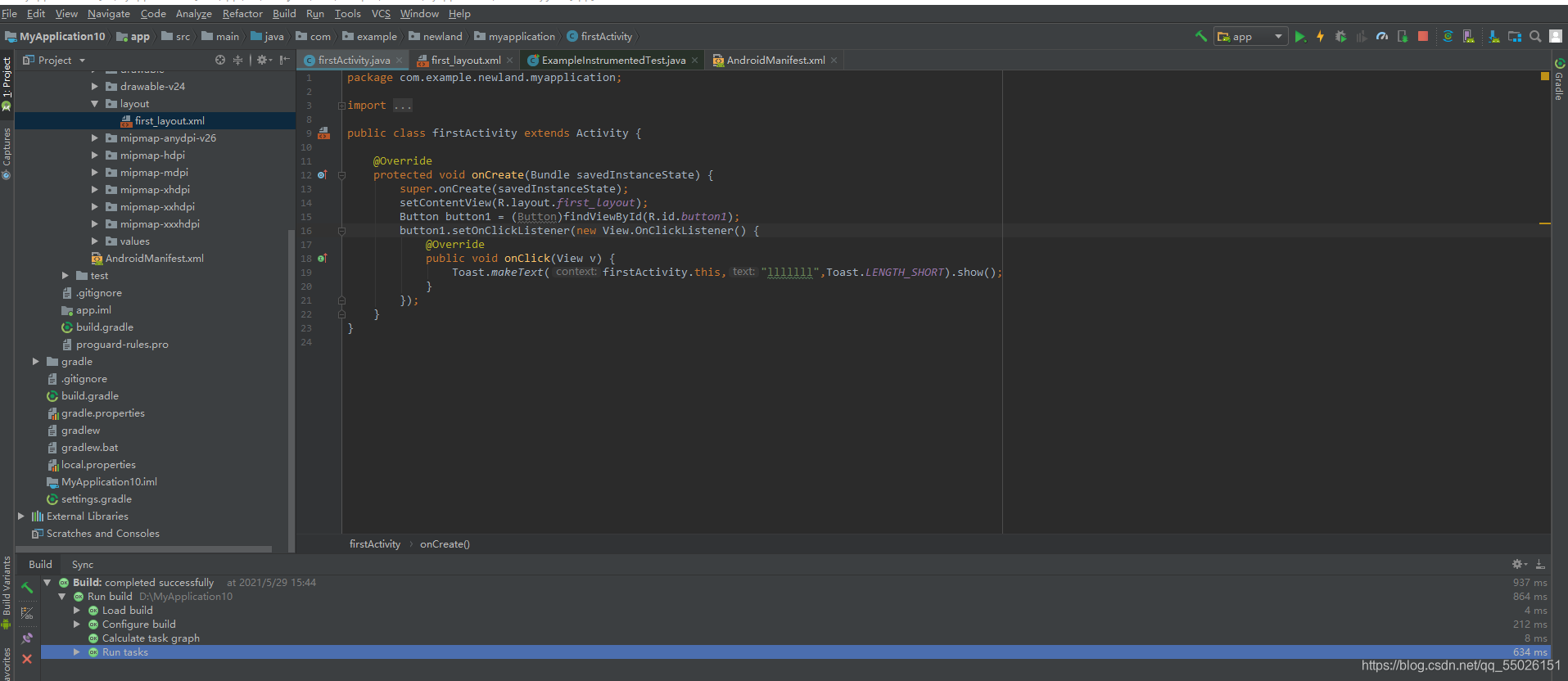The image size is (1568, 681).
Task: Close the first_layout.xml editor tab
Action: point(509,60)
